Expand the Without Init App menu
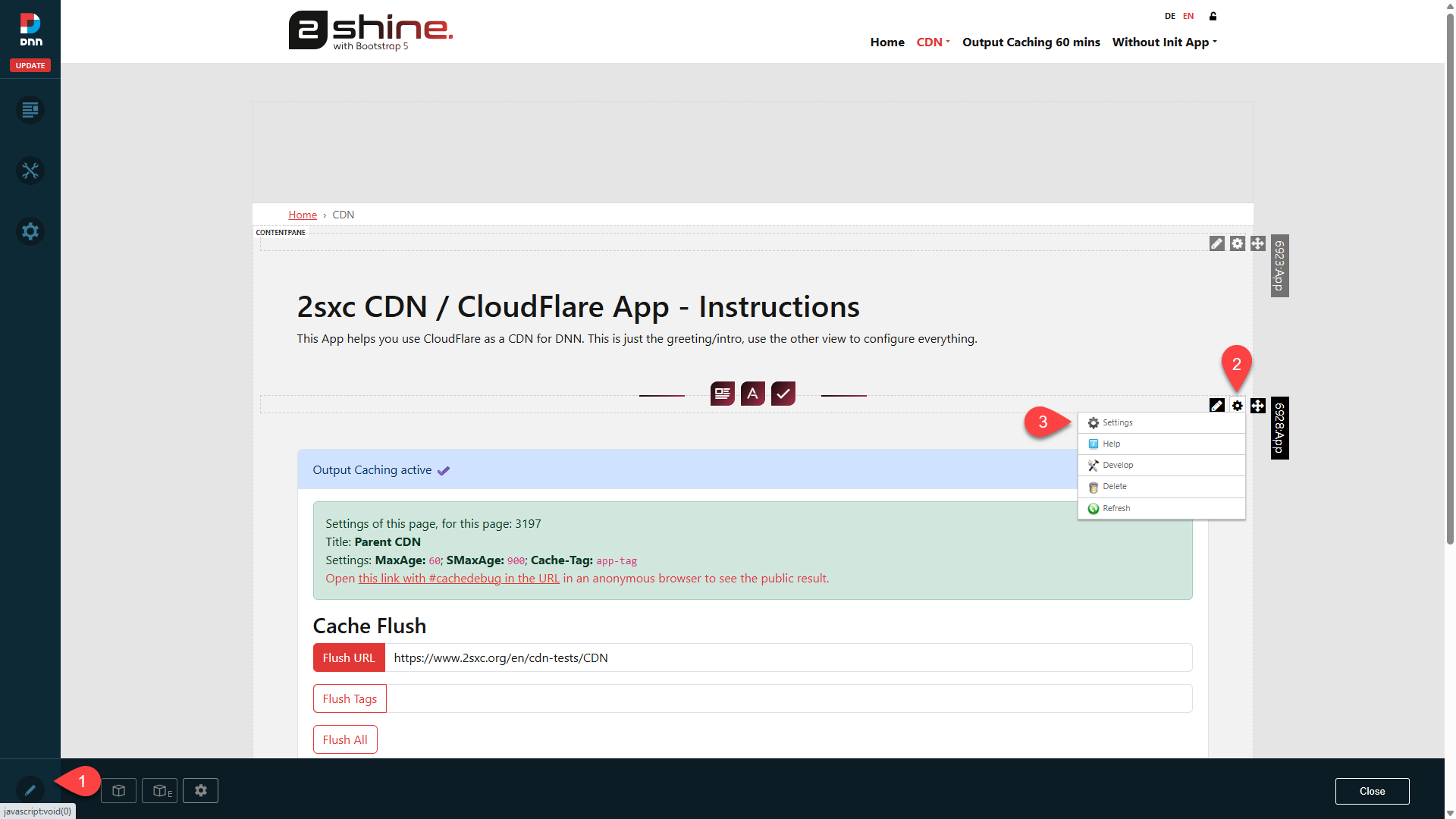The width and height of the screenshot is (1456, 819). tap(1164, 42)
